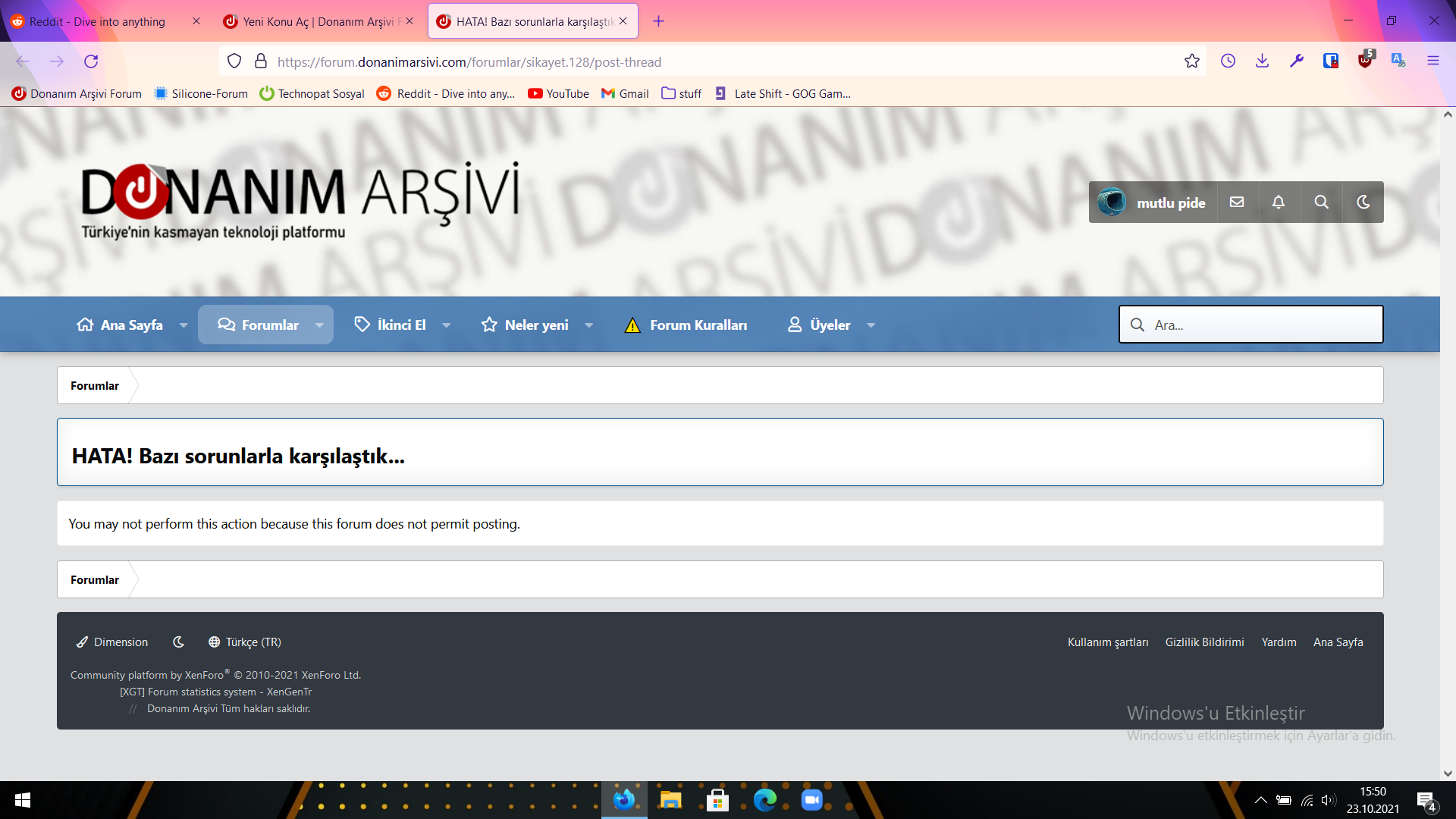
Task: Open the Firefox hamburger menu
Action: [1432, 61]
